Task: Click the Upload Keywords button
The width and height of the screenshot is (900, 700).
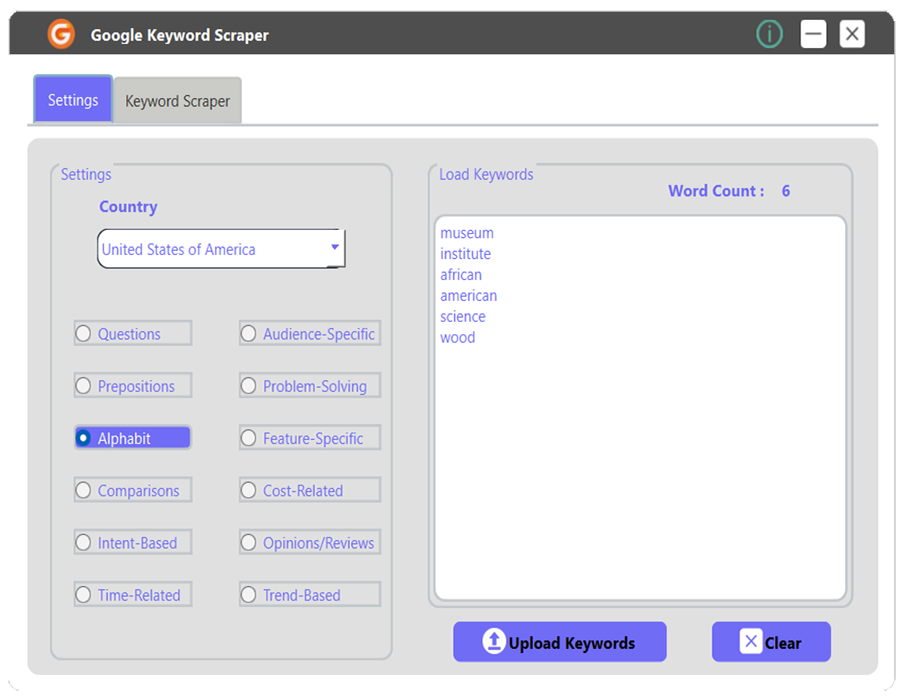Action: click(x=560, y=641)
